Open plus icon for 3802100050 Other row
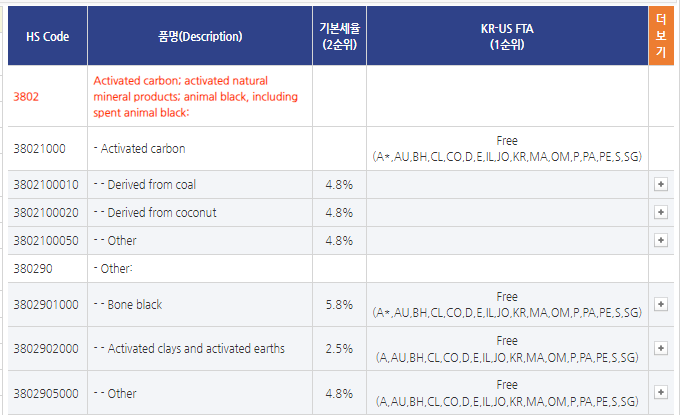 tap(661, 240)
